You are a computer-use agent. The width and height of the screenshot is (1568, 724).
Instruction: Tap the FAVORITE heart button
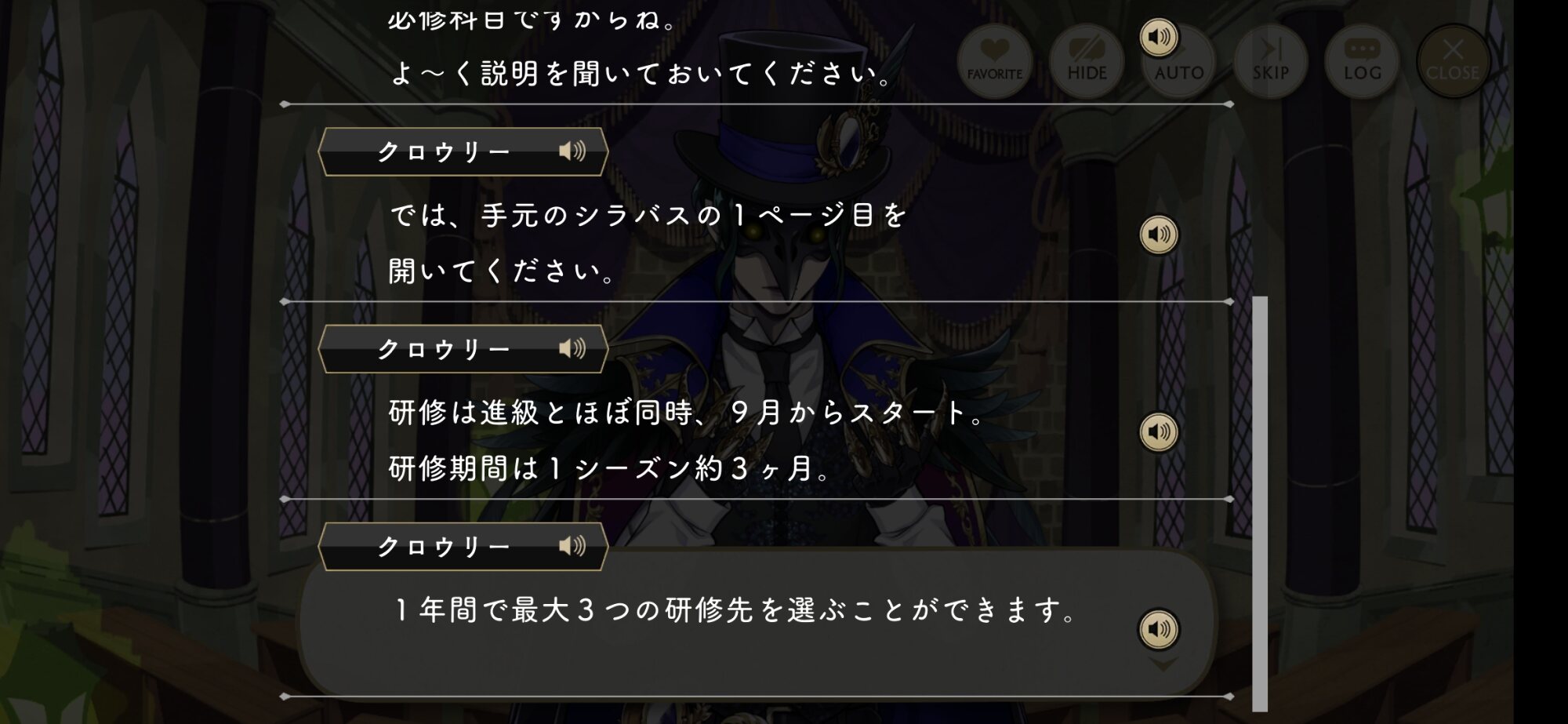click(994, 60)
